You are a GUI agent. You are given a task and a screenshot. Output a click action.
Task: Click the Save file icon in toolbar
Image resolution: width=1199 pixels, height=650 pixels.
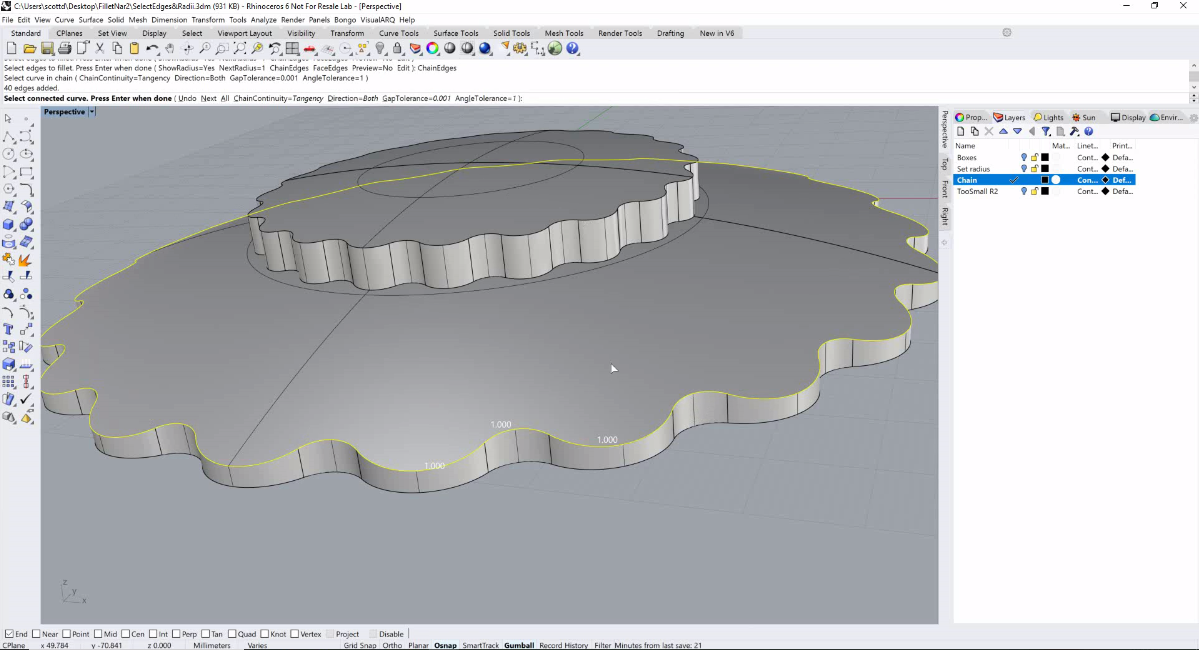(x=47, y=48)
